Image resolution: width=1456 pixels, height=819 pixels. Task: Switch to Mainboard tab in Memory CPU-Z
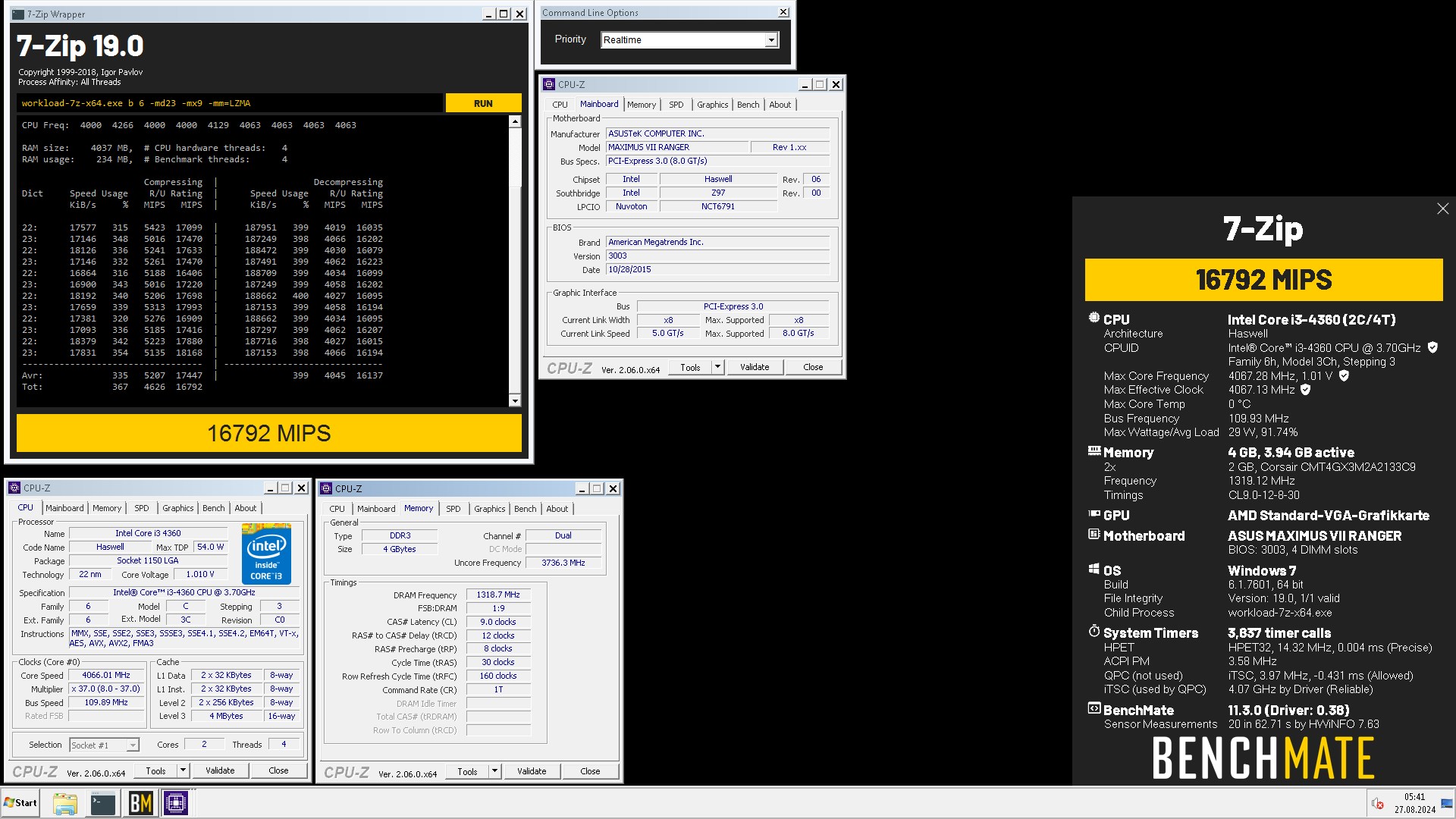[376, 509]
